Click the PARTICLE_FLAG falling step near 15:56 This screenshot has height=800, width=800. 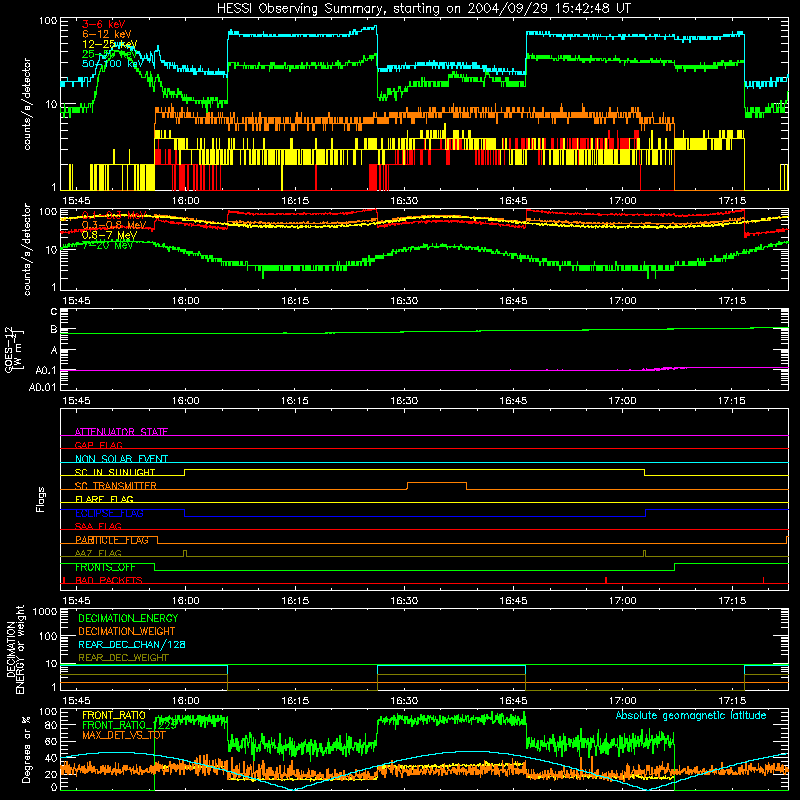158,540
